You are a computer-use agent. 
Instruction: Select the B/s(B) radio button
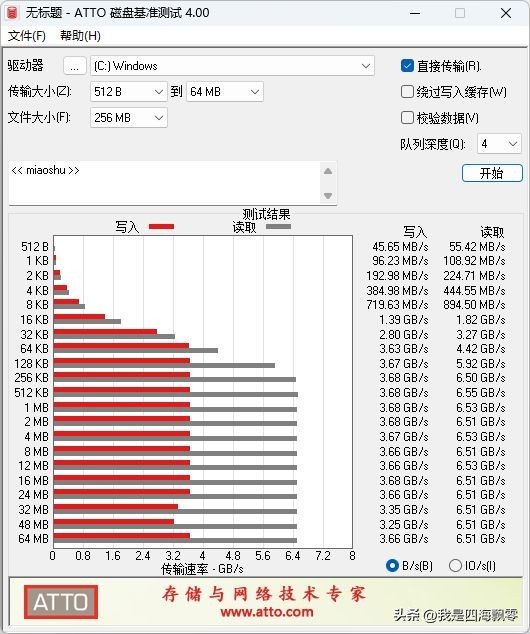pyautogui.click(x=392, y=565)
